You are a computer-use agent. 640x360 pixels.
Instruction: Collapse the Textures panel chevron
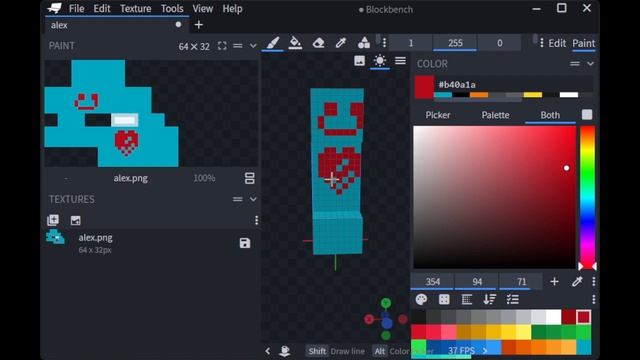tap(253, 199)
